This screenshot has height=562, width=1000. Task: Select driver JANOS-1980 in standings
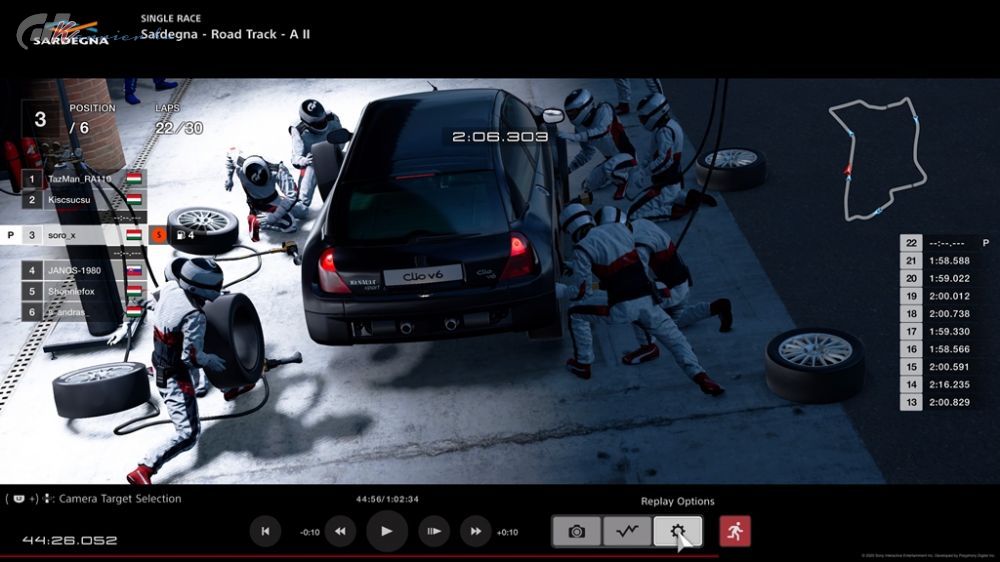coord(83,270)
